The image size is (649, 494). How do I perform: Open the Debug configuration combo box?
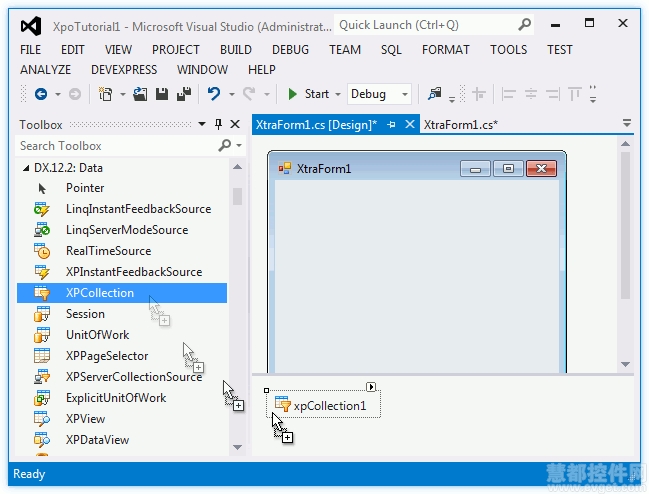379,94
